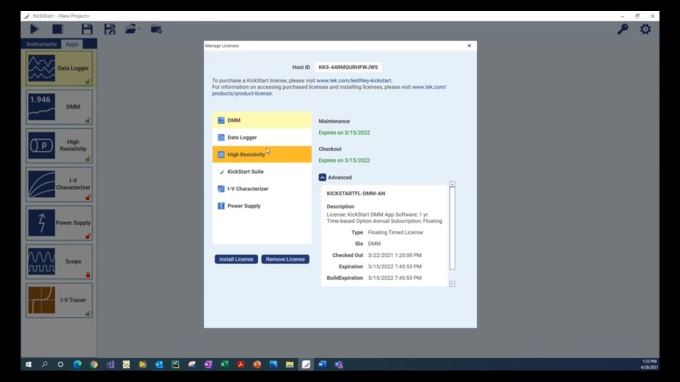The height and width of the screenshot is (382, 680).
Task: Click the Run (play) toolbar icon
Action: point(34,29)
